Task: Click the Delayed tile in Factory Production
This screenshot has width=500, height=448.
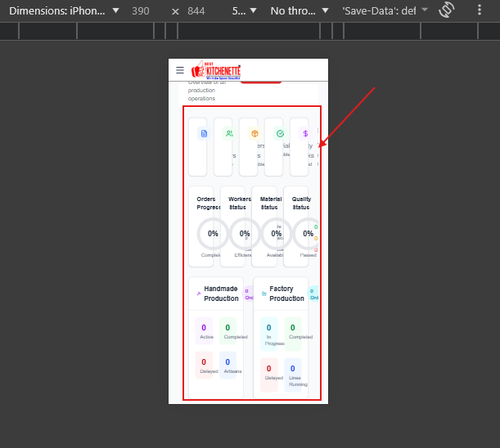Action: [x=269, y=375]
